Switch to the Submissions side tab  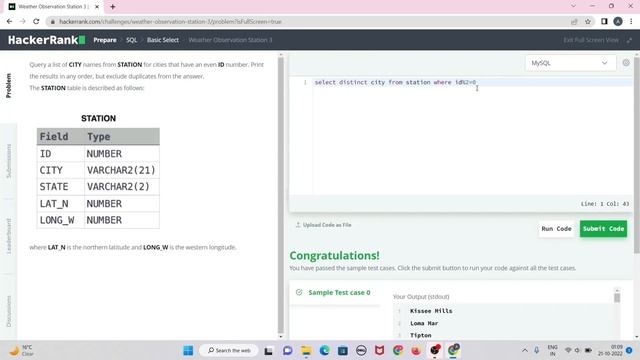point(9,161)
